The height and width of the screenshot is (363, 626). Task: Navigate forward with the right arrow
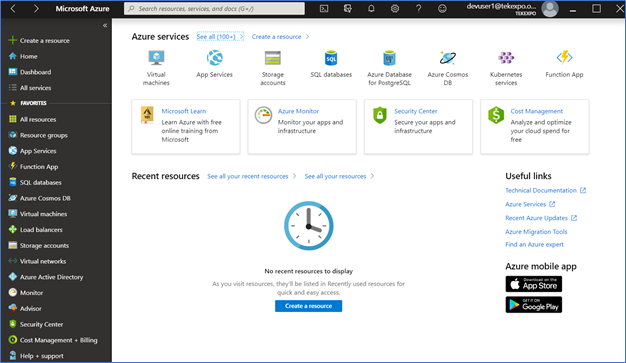coord(36,8)
